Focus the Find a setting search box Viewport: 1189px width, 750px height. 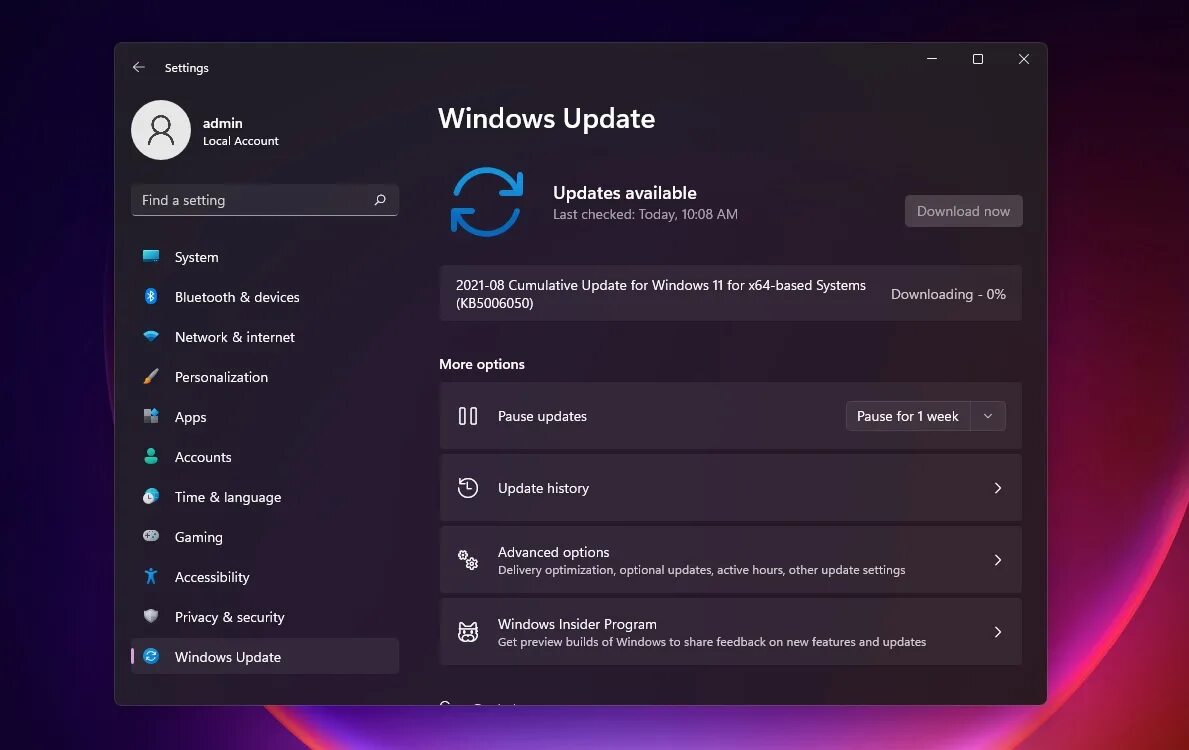point(265,199)
